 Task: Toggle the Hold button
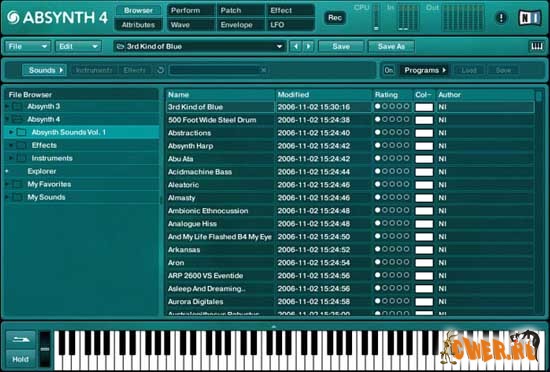(20, 359)
